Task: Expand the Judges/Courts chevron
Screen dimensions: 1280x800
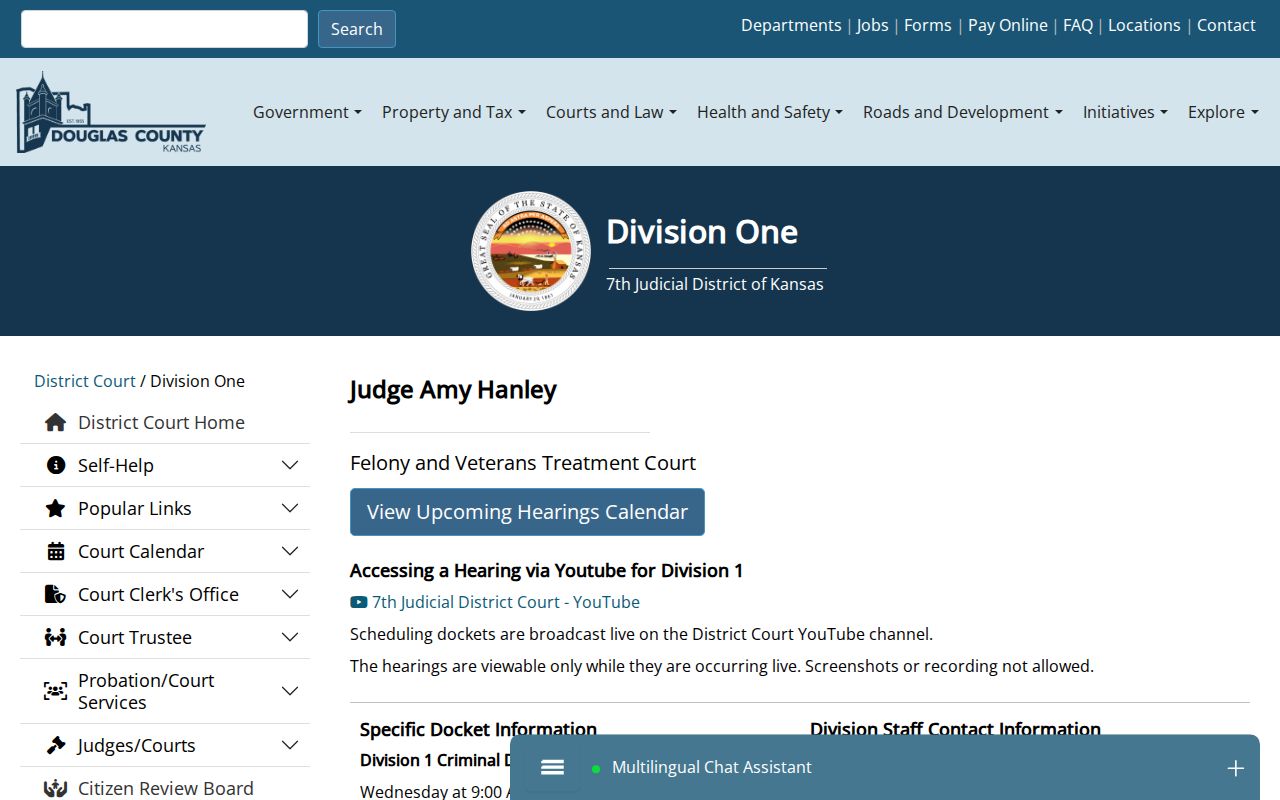Action: (290, 745)
